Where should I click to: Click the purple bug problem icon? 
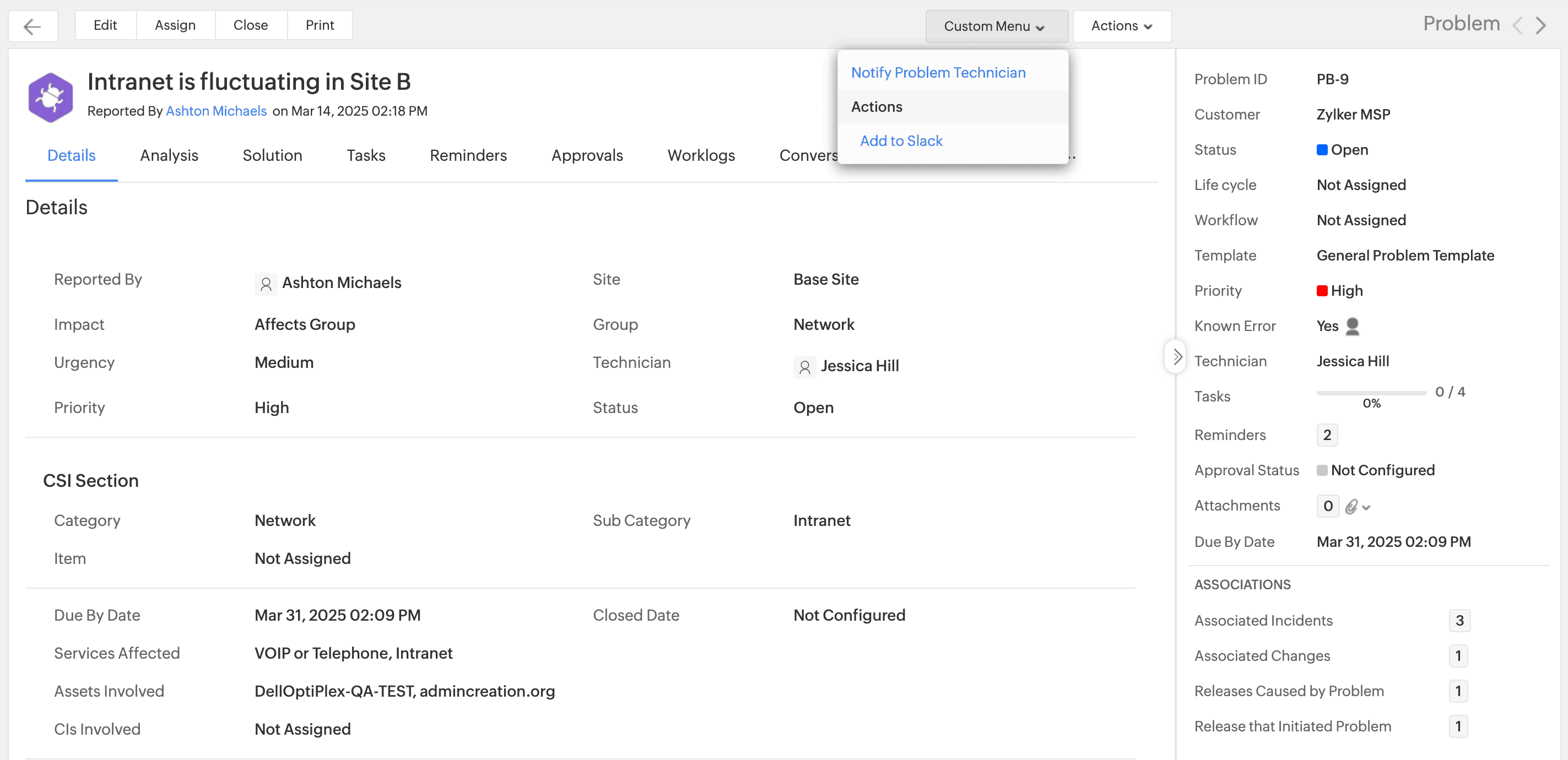(x=51, y=97)
